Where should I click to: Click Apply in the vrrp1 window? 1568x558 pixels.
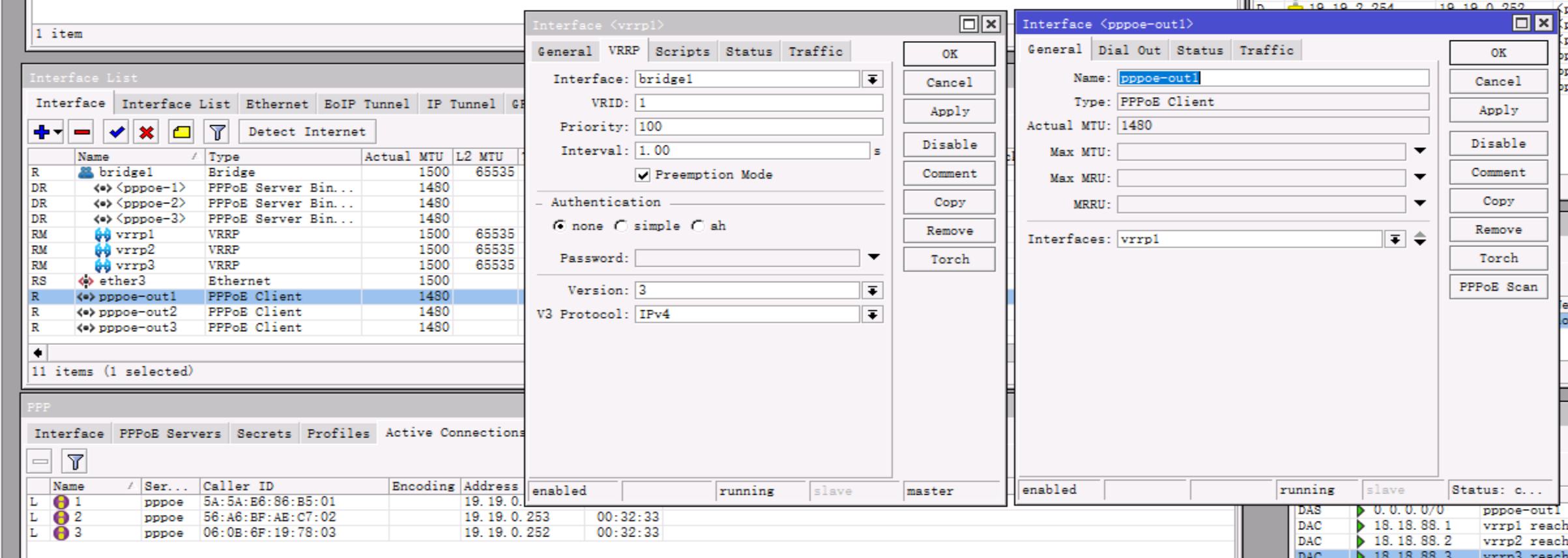(x=949, y=111)
